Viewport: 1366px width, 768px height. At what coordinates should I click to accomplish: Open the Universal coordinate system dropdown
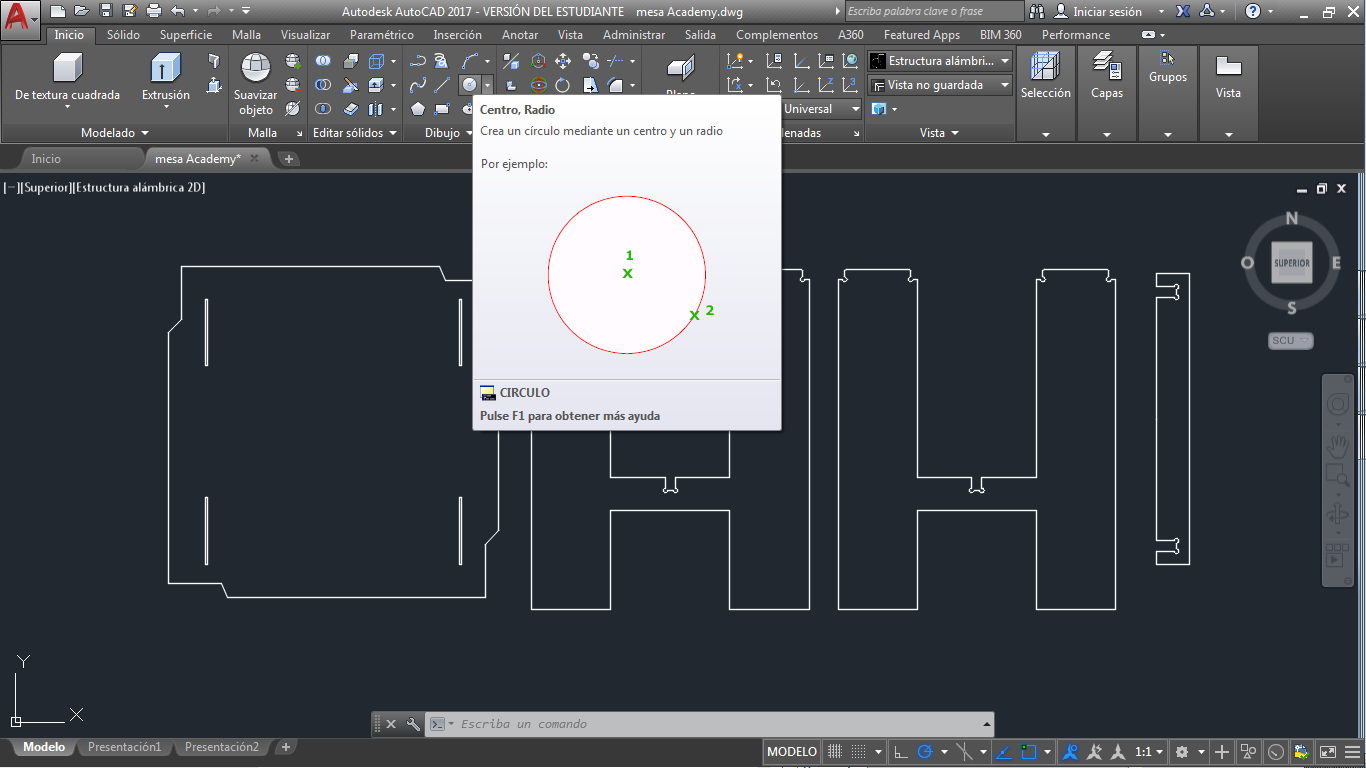click(821, 109)
